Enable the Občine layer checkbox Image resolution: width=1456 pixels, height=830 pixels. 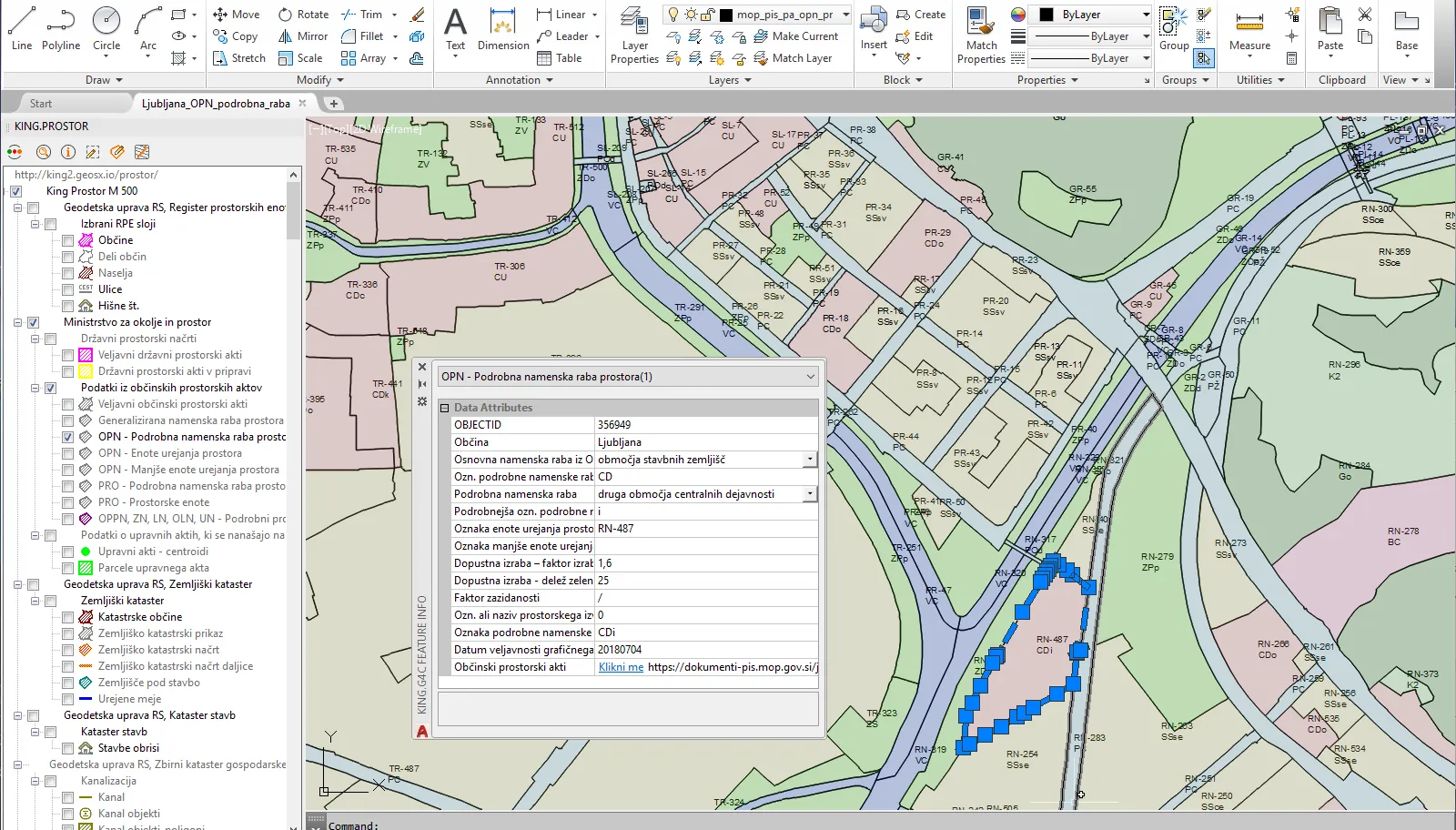(x=68, y=240)
